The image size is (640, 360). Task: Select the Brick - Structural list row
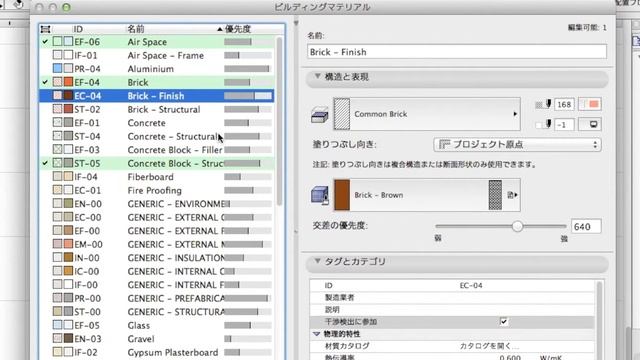coord(157,109)
